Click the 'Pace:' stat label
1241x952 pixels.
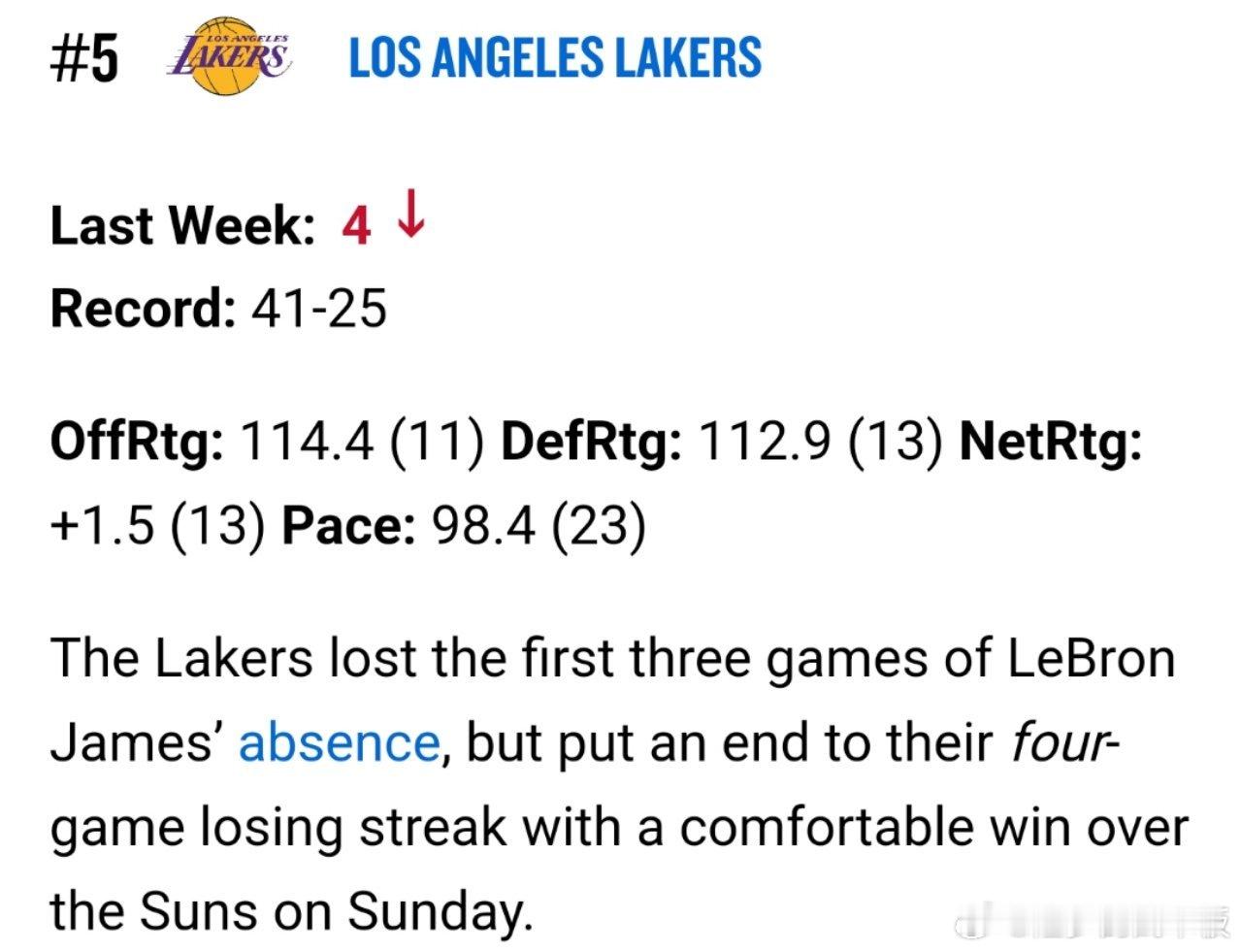tap(349, 527)
